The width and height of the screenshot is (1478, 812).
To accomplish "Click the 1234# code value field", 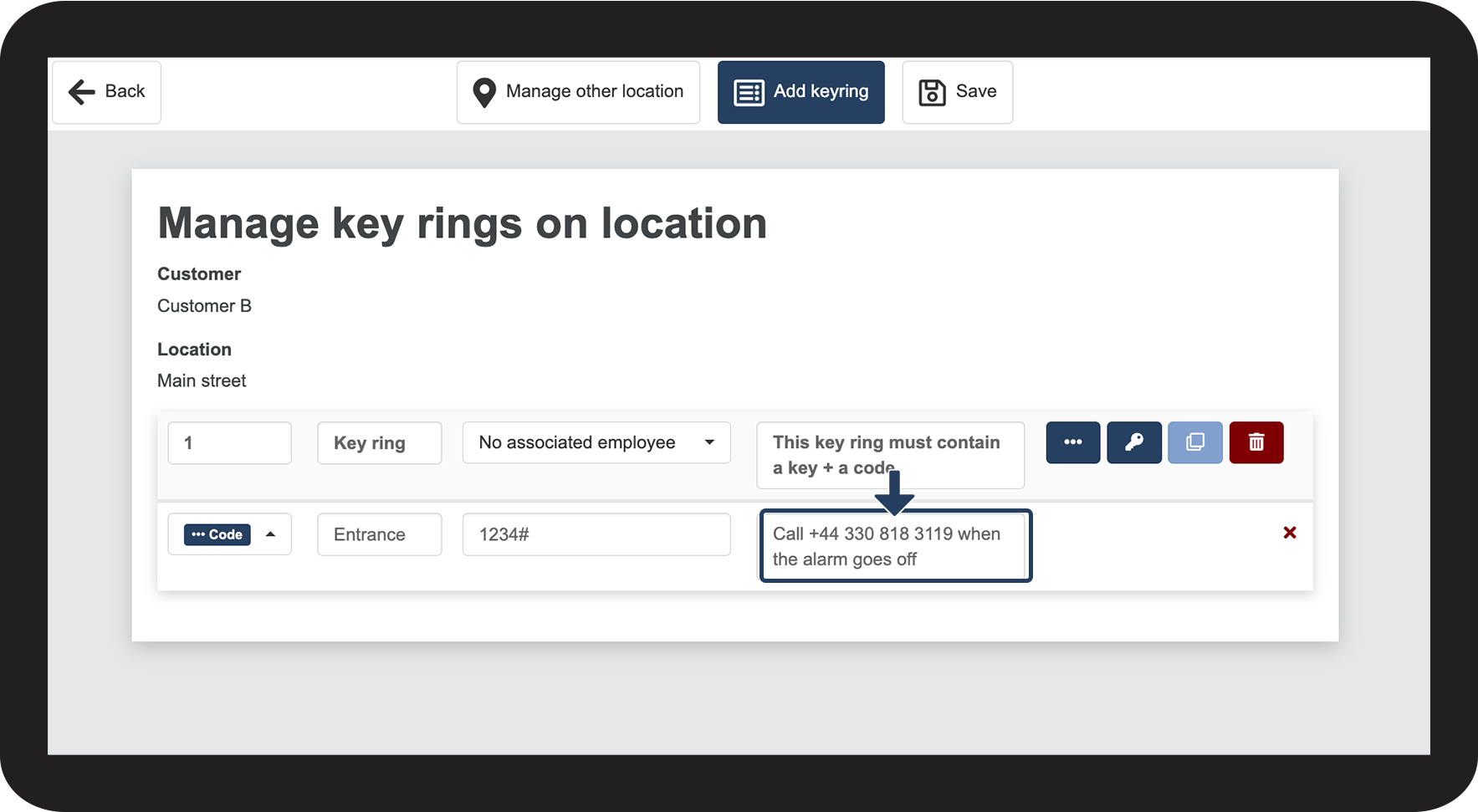I will pos(596,534).
